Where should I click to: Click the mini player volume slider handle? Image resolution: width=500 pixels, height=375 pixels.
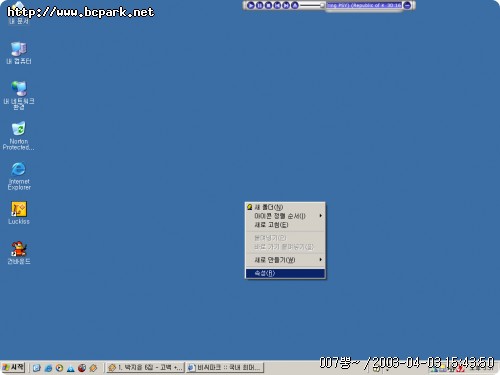(322, 5)
